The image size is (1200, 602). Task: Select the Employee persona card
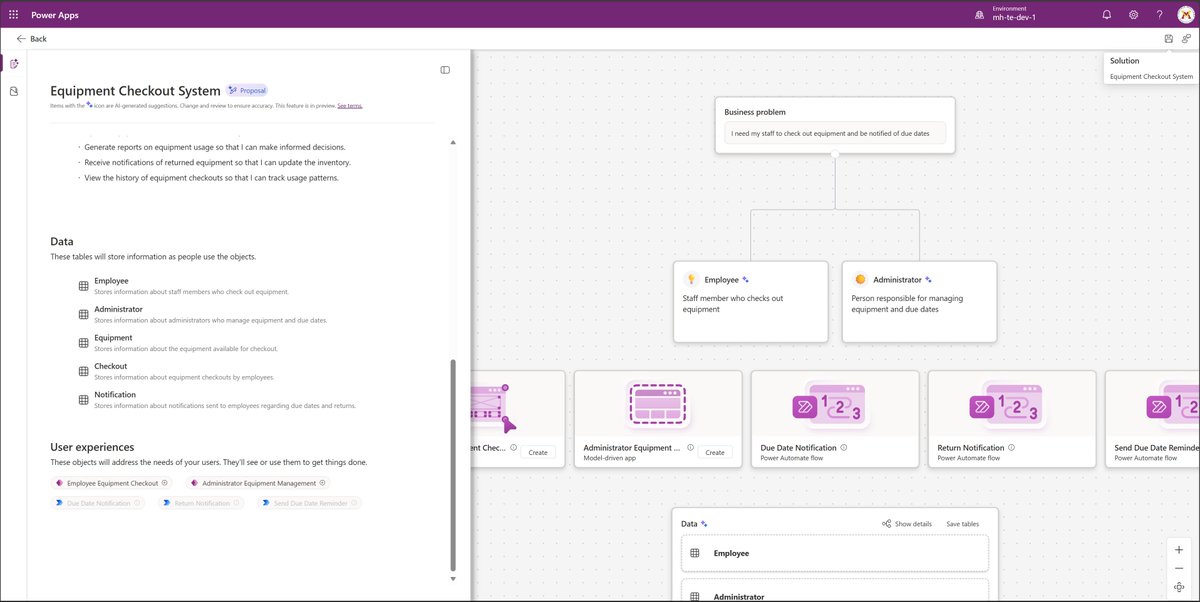point(751,302)
